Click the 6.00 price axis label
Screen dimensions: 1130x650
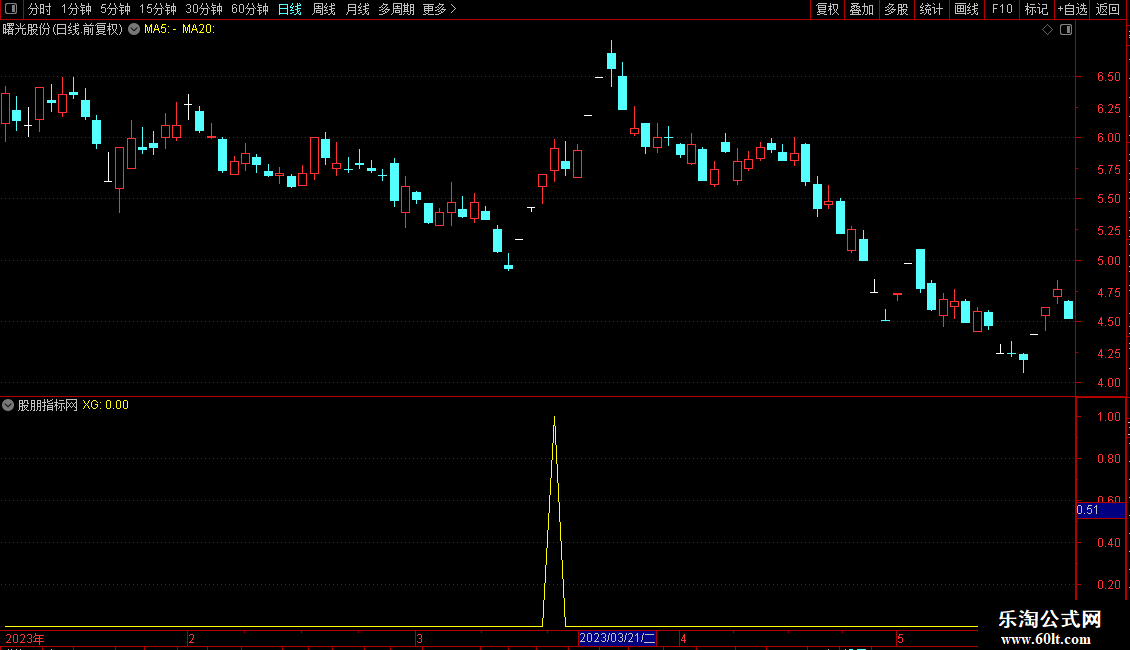[1108, 138]
